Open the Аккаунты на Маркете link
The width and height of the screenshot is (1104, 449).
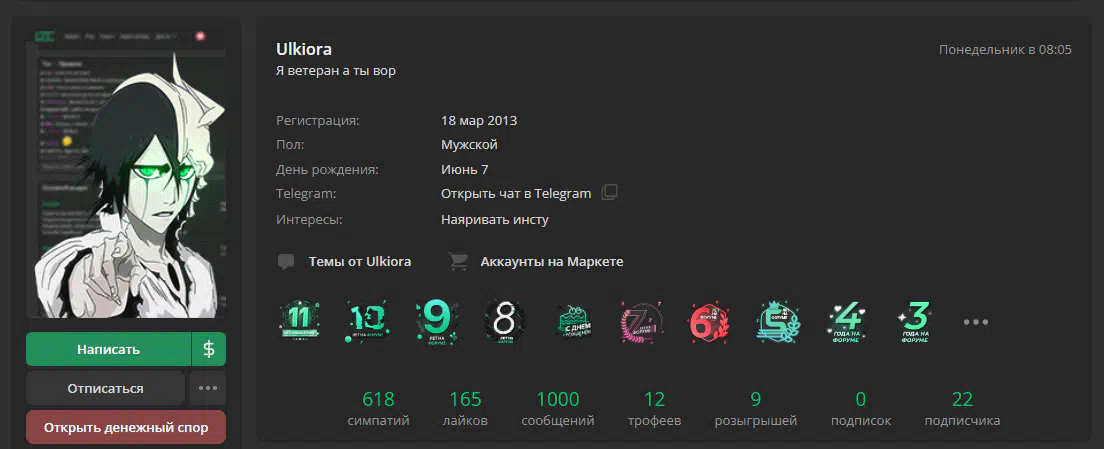pos(552,262)
